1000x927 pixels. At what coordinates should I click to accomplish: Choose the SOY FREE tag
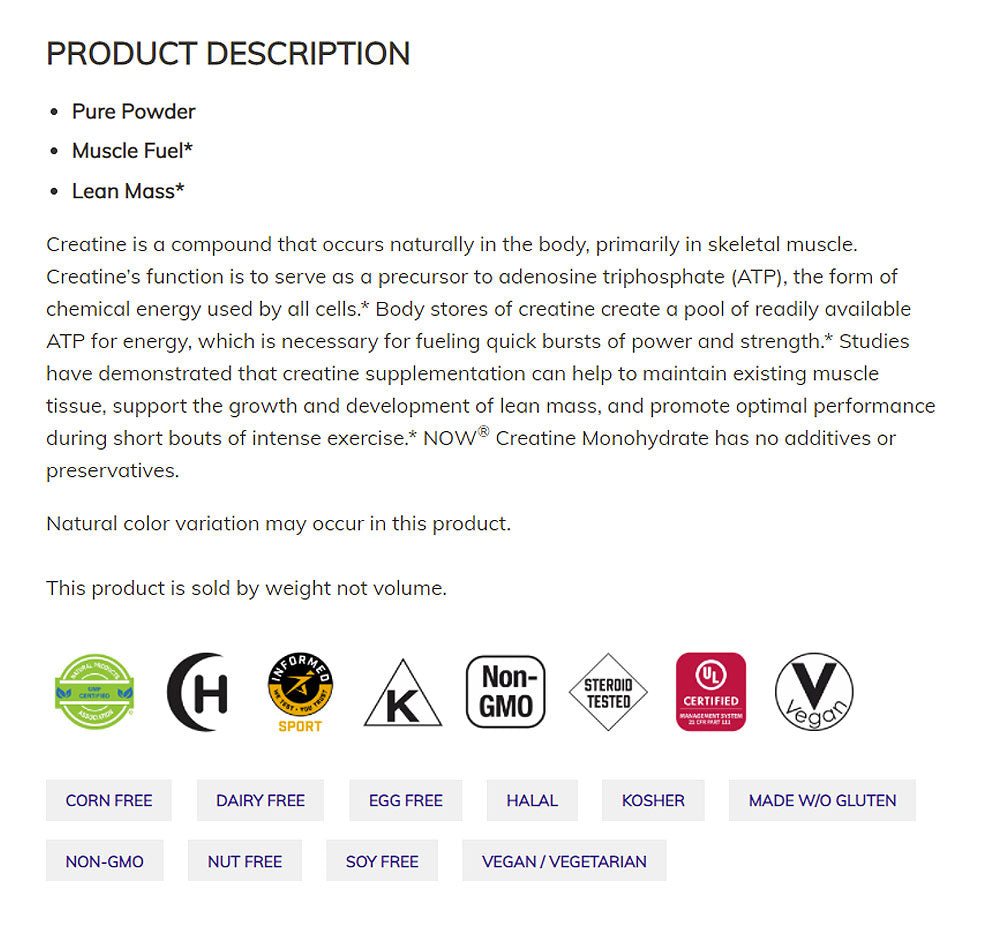coord(382,861)
